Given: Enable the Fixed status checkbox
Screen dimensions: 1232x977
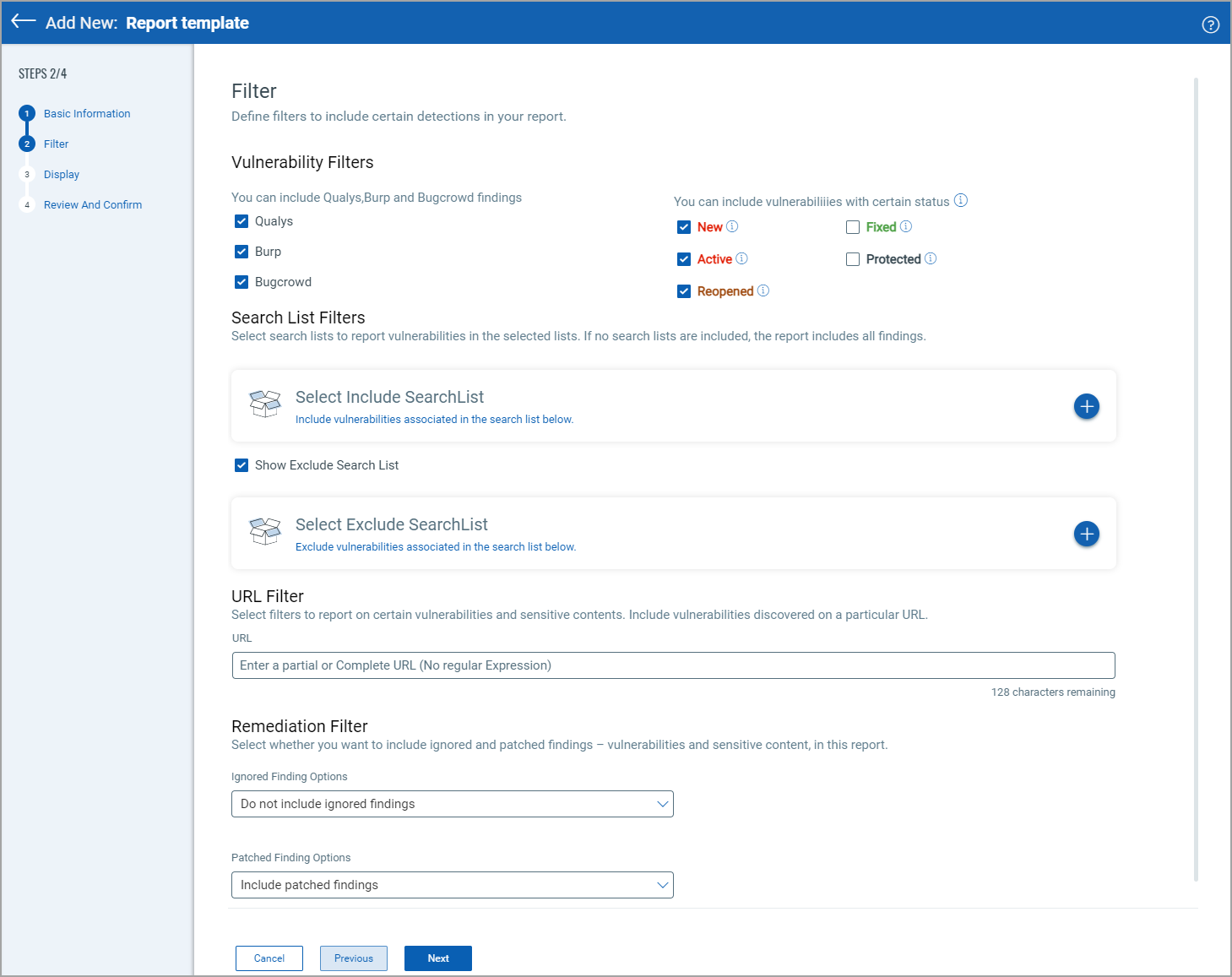Looking at the screenshot, I should [x=853, y=226].
